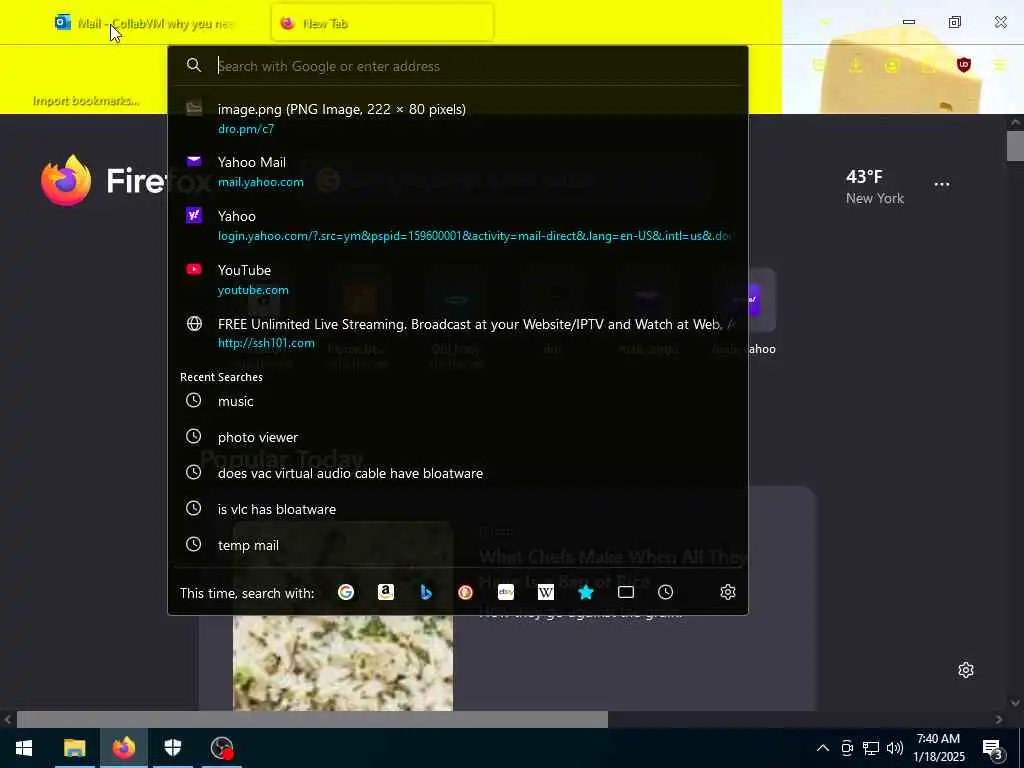Screen dimensions: 1024x768
Task: Search Bookmarks via the star icon
Action: (x=586, y=592)
